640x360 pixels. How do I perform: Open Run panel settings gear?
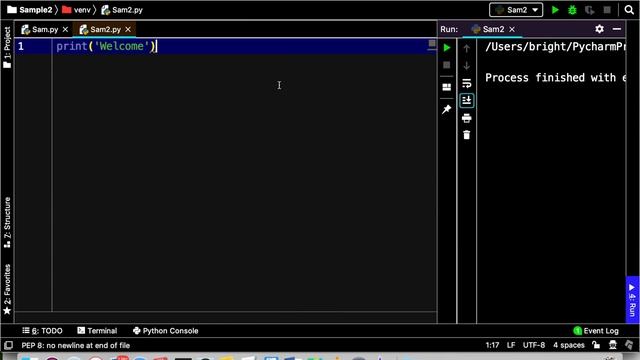[x=599, y=29]
